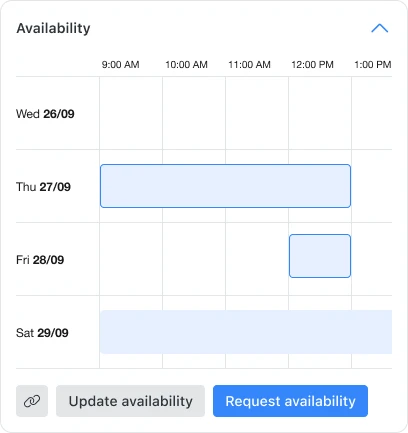
Task: Select the Thu 27/09 row label
Action: coord(43,187)
